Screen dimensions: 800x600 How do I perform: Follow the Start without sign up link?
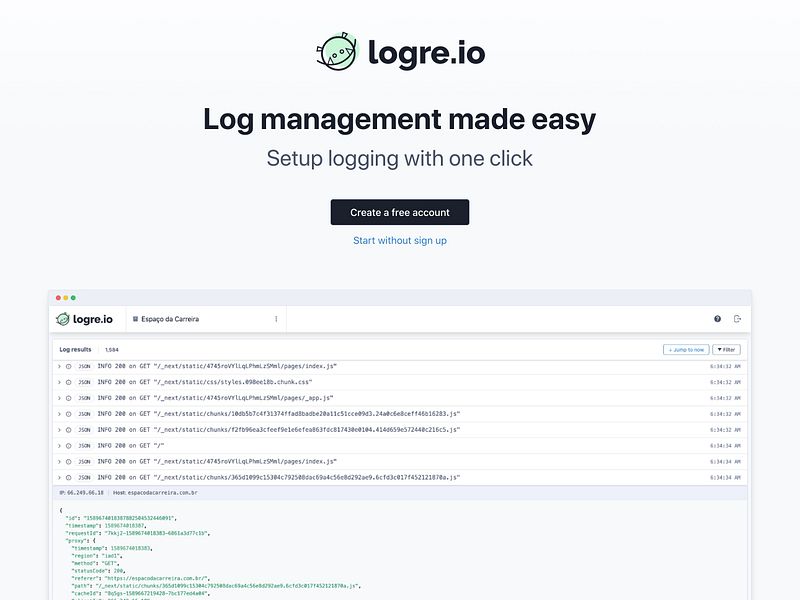(x=400, y=240)
